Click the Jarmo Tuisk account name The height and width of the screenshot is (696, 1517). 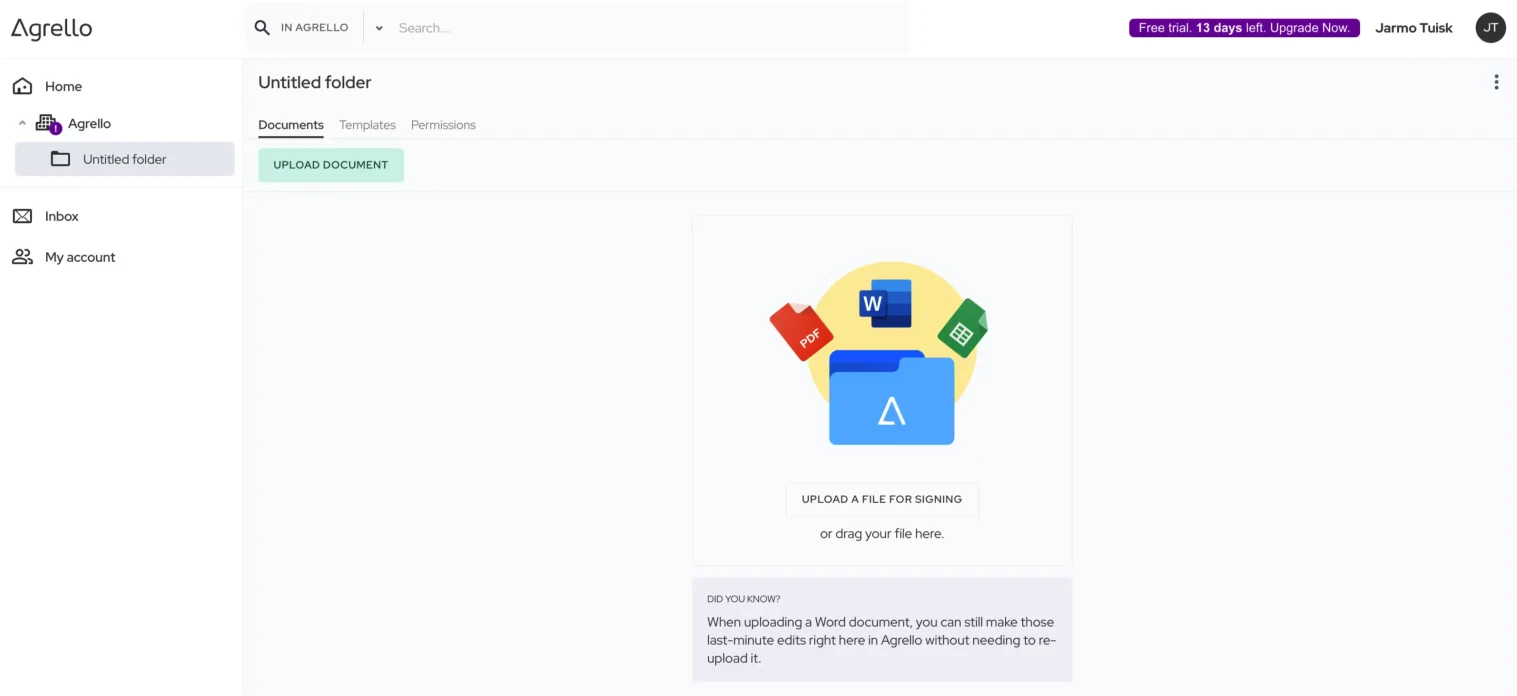[x=1413, y=27]
